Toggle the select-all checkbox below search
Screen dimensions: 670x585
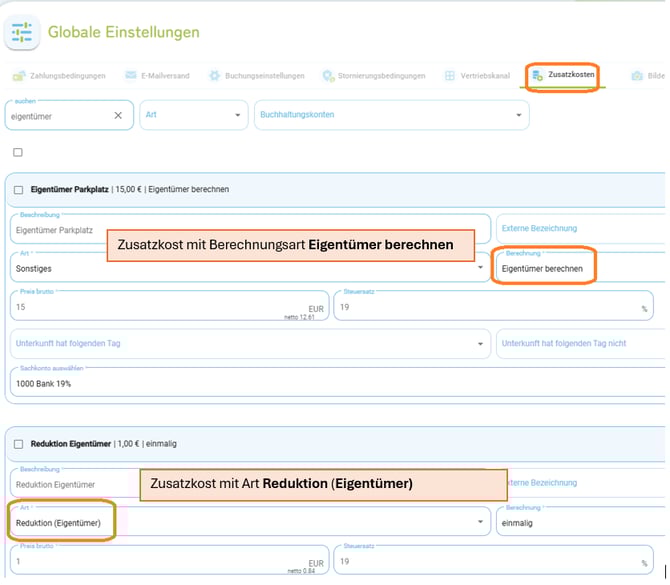pos(18,153)
